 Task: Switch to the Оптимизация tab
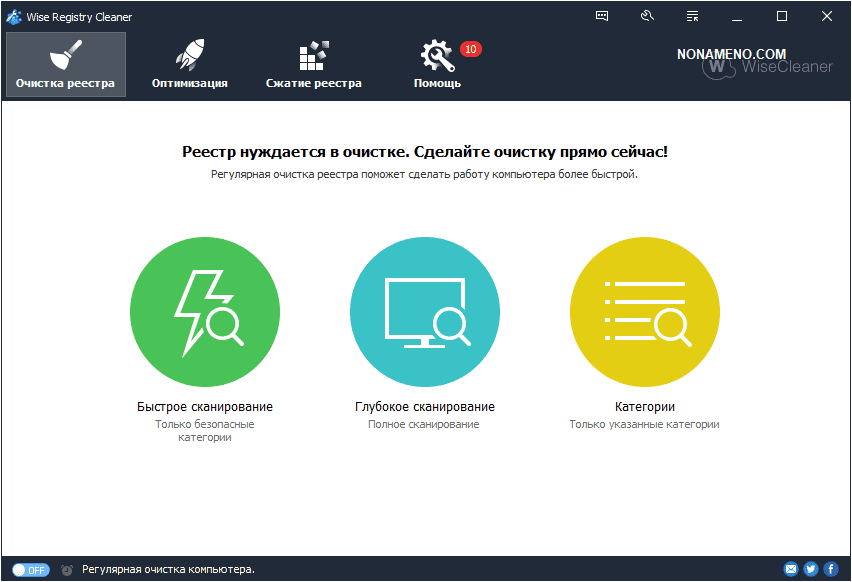point(190,64)
